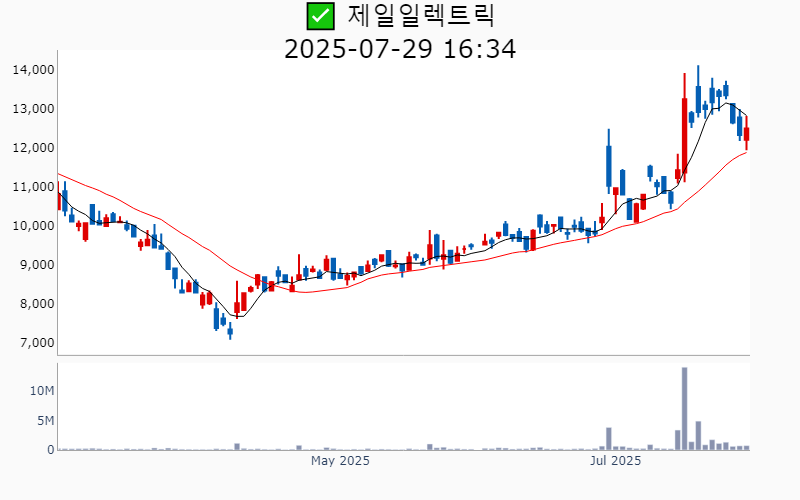The width and height of the screenshot is (800, 500).
Task: Click the Jul 2025 date label
Action: point(615,461)
